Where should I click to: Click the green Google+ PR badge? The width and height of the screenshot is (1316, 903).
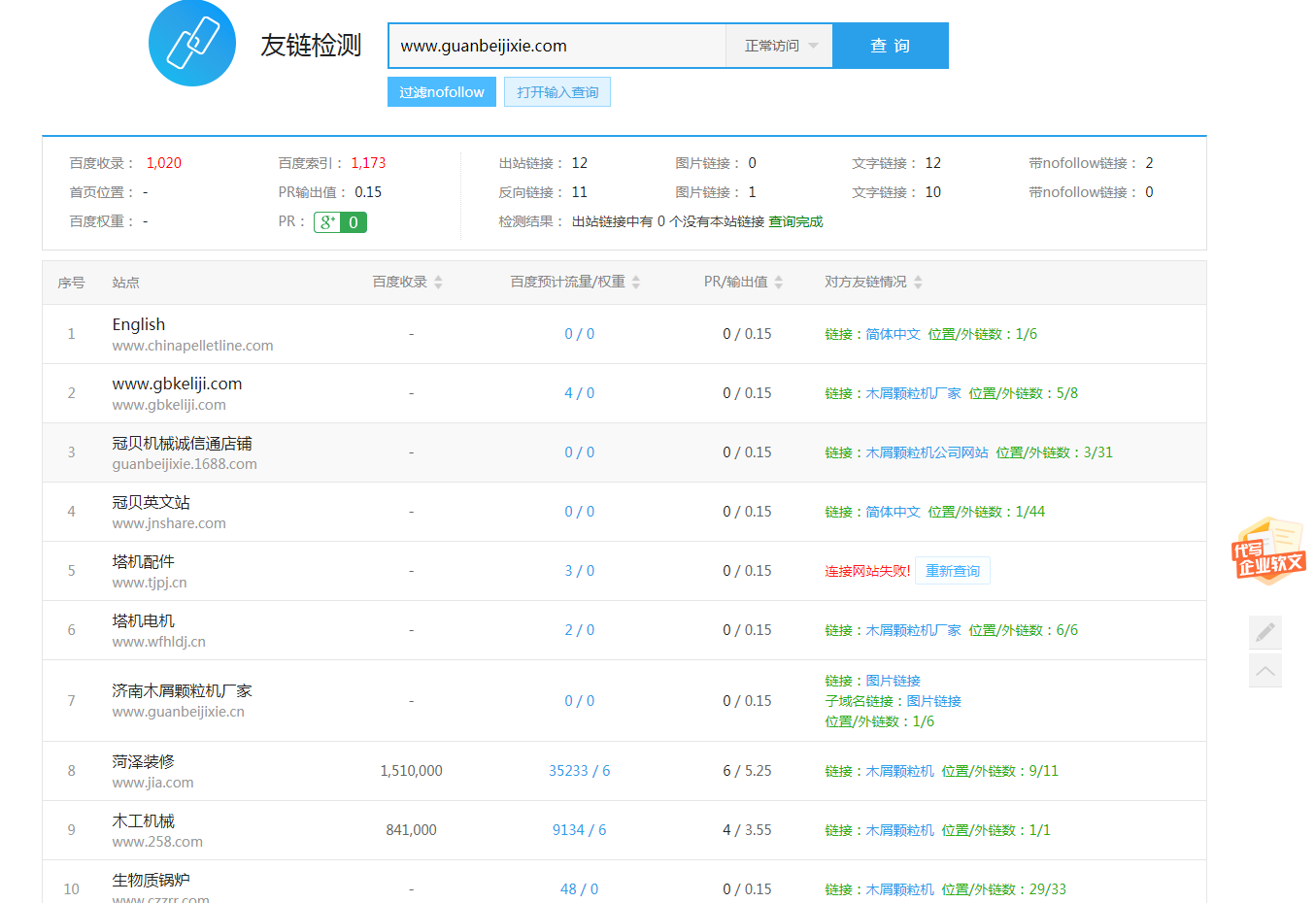point(340,222)
